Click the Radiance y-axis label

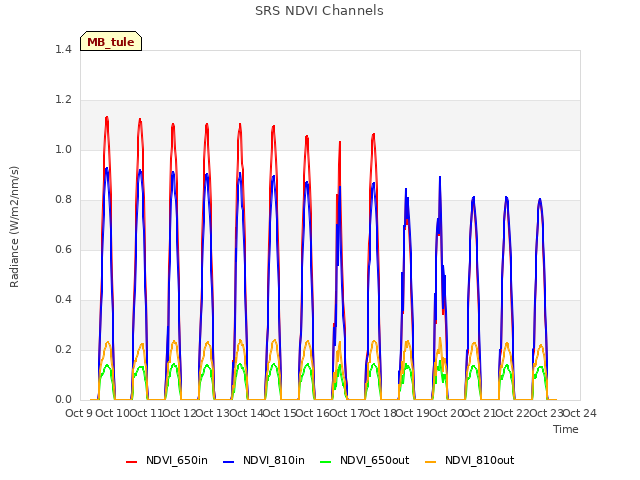(x=14, y=227)
